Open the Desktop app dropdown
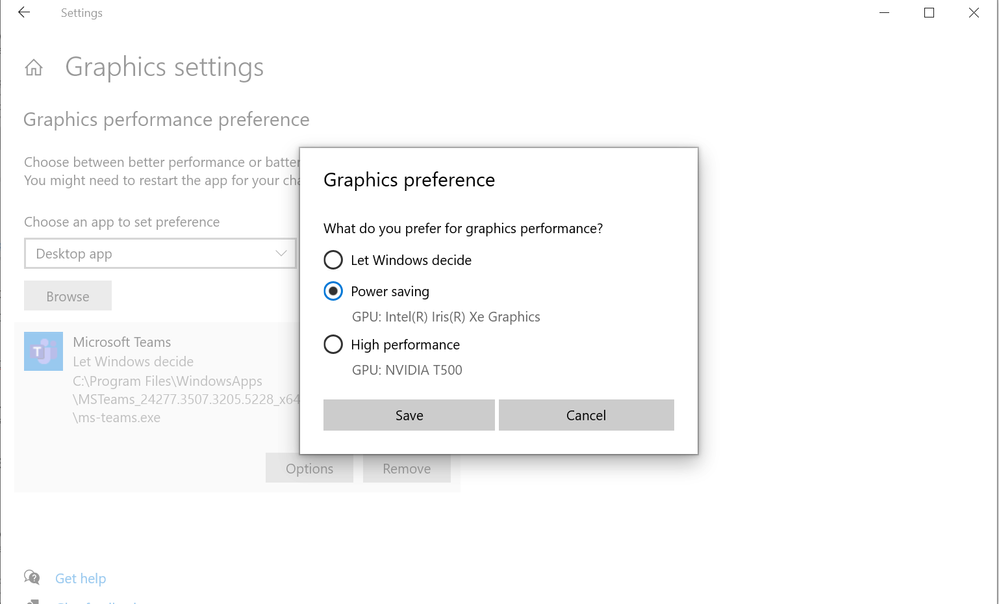 pos(160,254)
